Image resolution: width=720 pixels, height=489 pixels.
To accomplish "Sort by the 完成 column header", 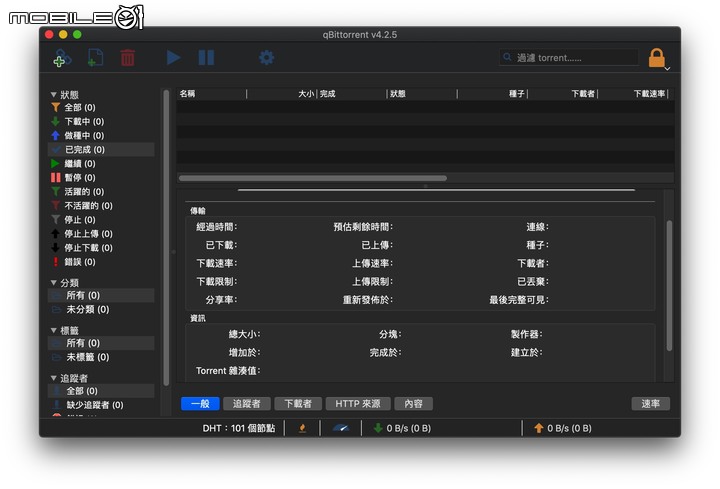I will (x=352, y=94).
